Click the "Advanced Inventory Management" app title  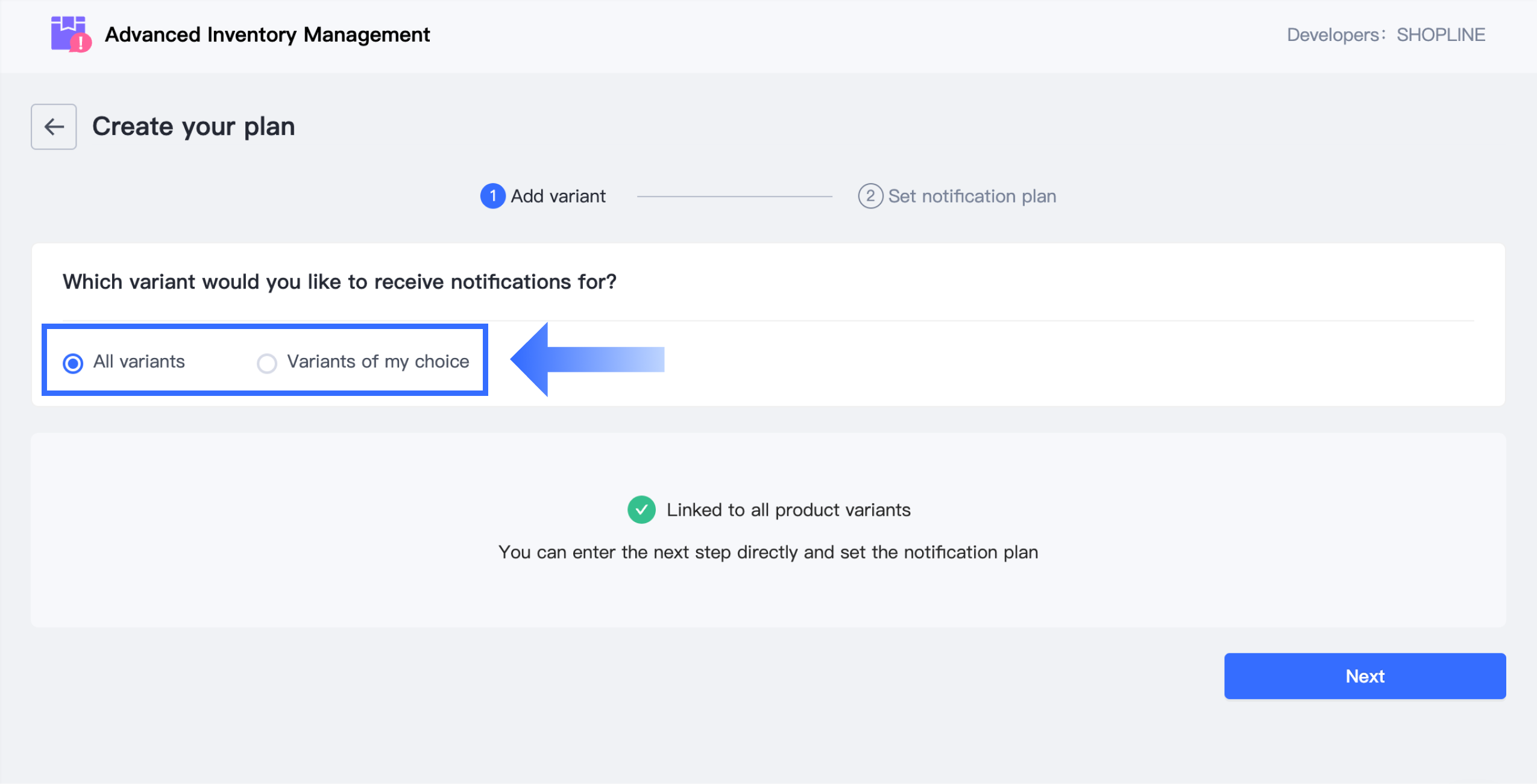pos(267,35)
